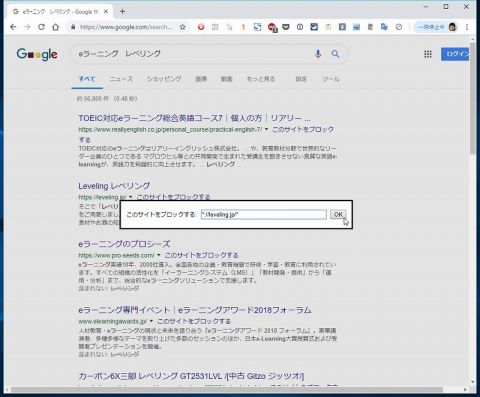Switch to the 画像 tab
This screenshot has width=480, height=397.
tap(201, 79)
